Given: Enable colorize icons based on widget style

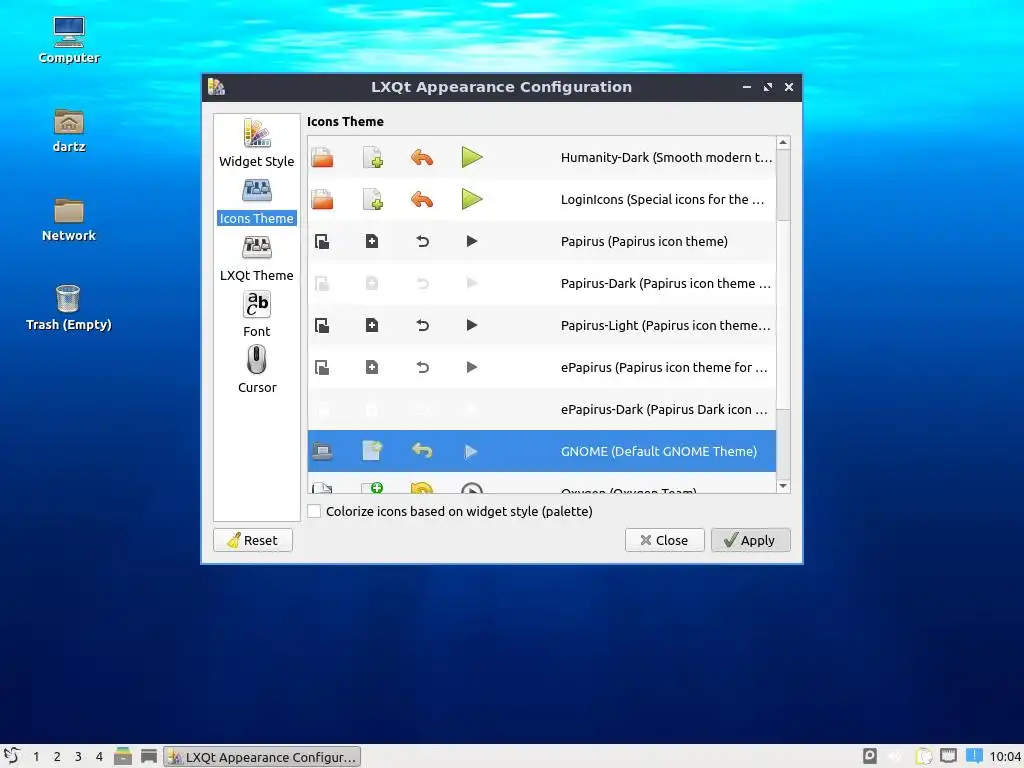Looking at the screenshot, I should (x=314, y=511).
